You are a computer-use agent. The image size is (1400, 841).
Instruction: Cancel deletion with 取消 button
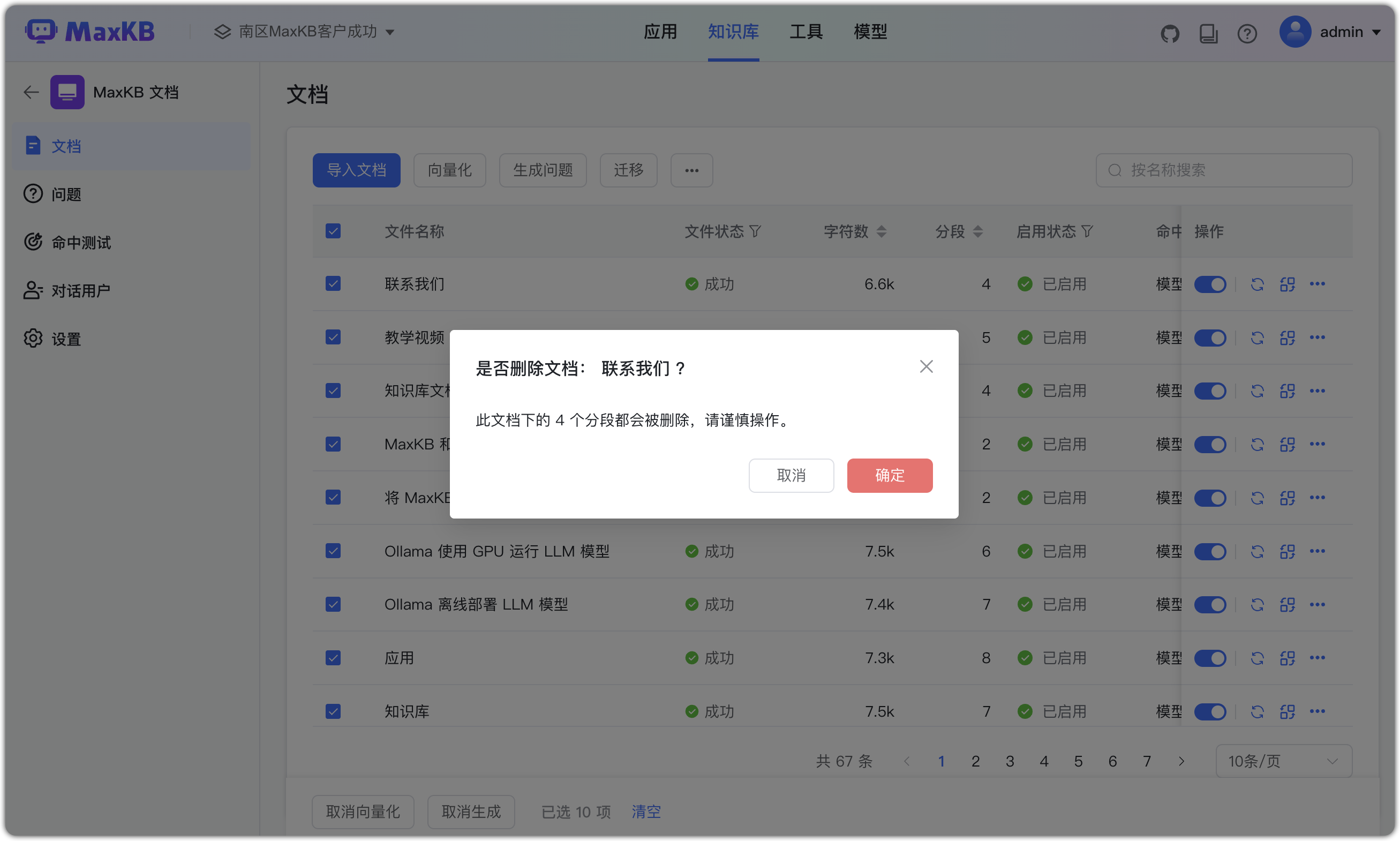point(791,476)
